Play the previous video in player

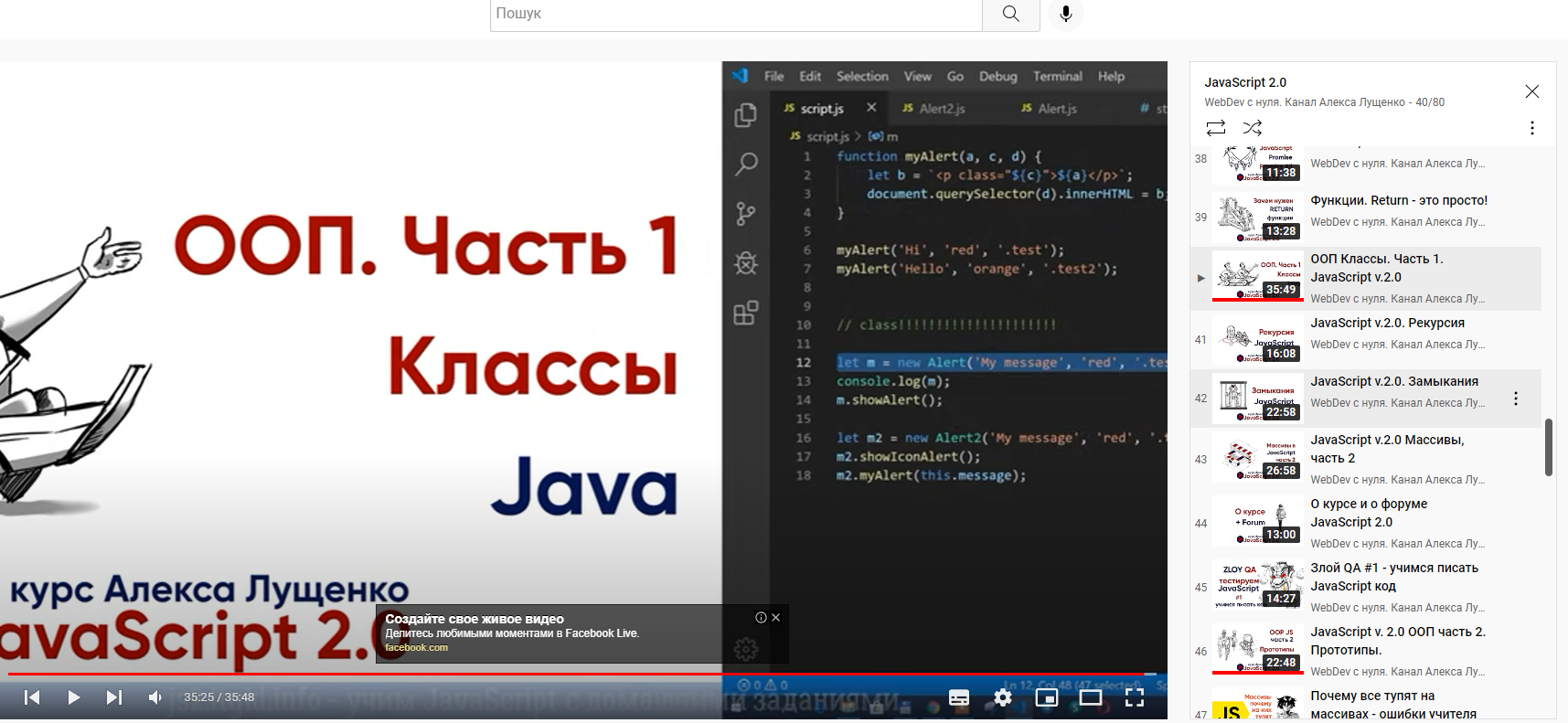(32, 697)
